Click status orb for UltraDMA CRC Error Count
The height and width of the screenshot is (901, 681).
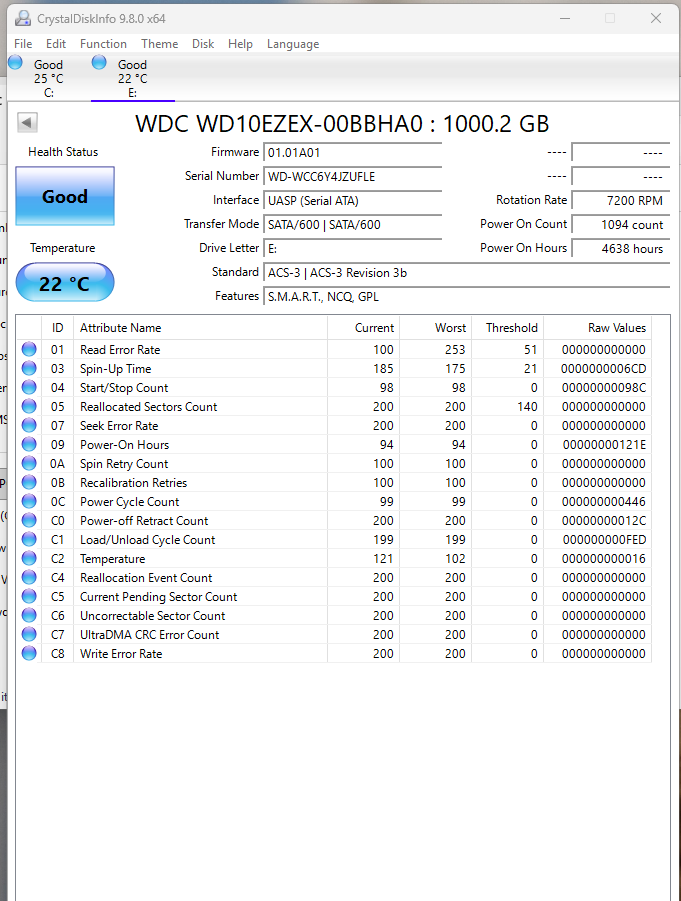pyautogui.click(x=29, y=634)
